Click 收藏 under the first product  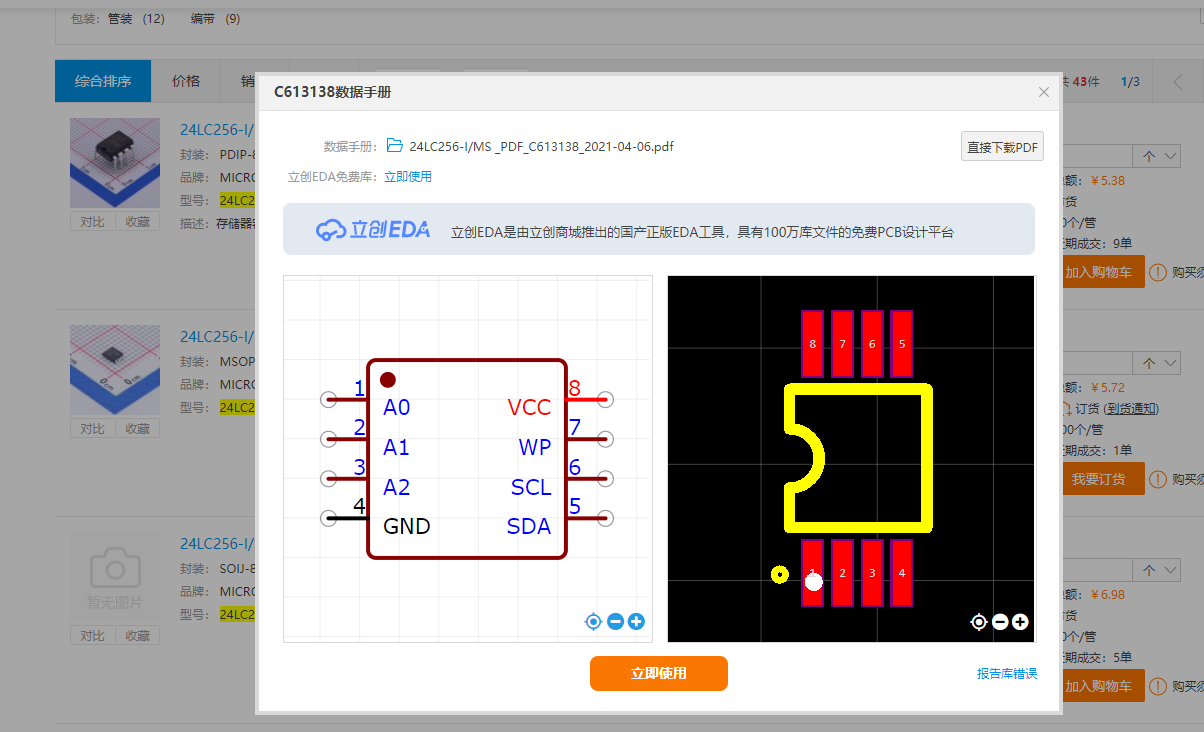tap(137, 222)
